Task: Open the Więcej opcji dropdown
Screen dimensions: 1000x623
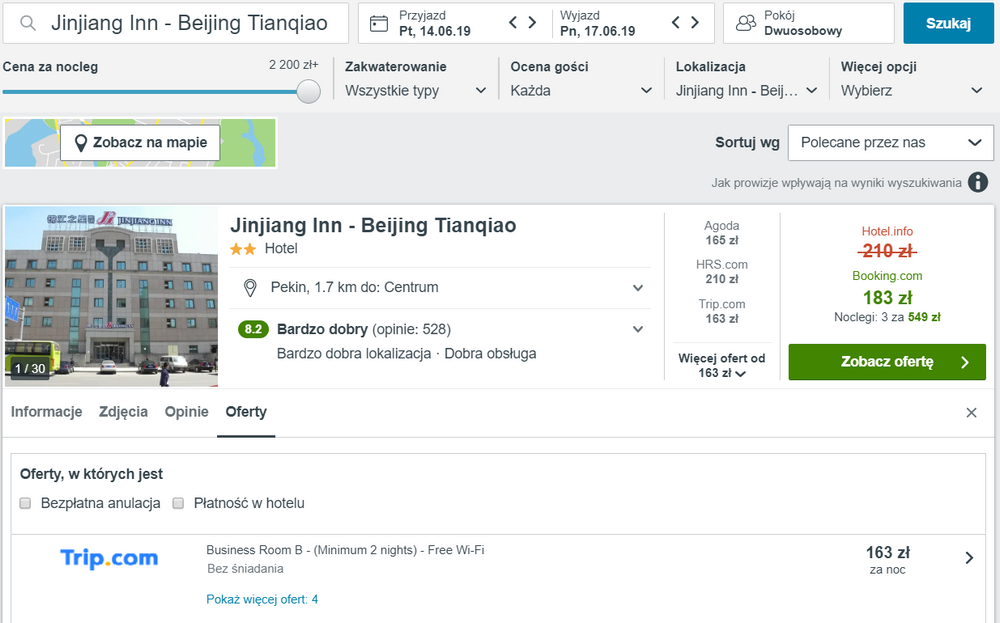Action: coord(912,91)
